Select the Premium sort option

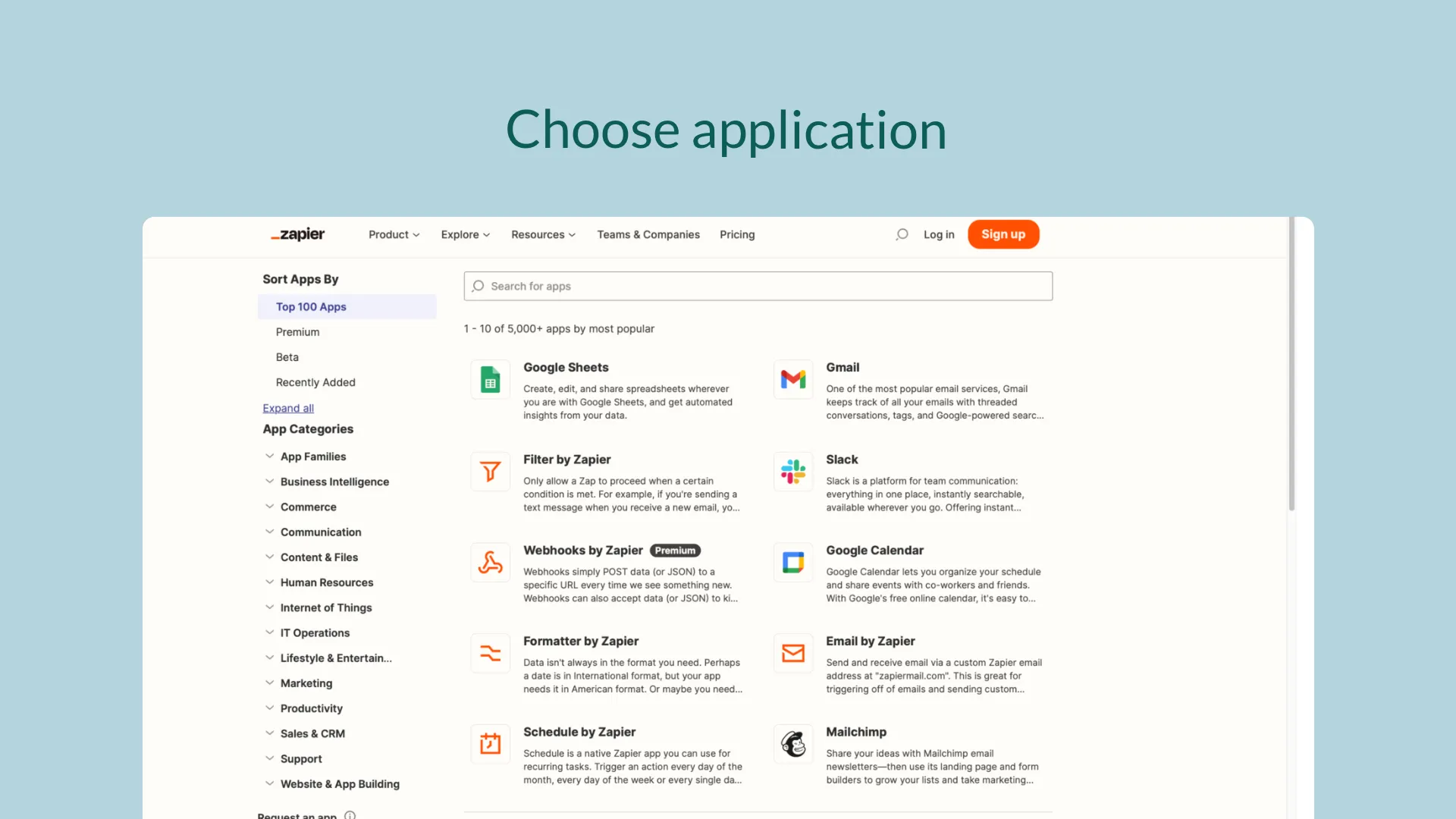297,332
